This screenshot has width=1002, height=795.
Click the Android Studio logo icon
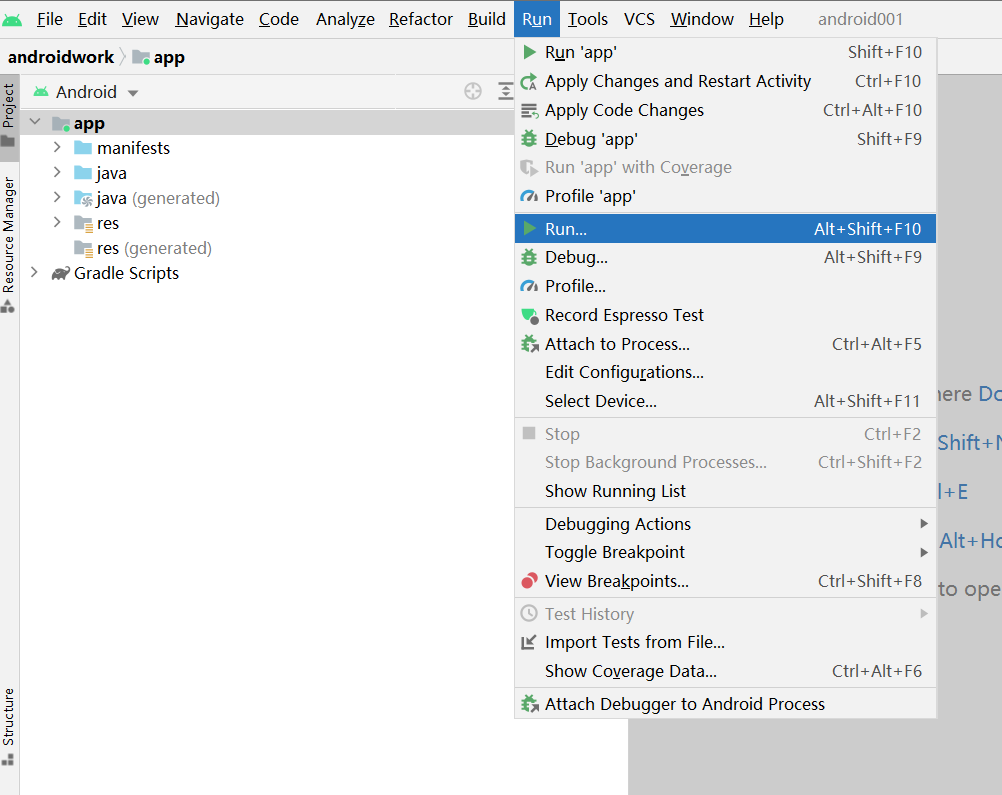(12, 20)
